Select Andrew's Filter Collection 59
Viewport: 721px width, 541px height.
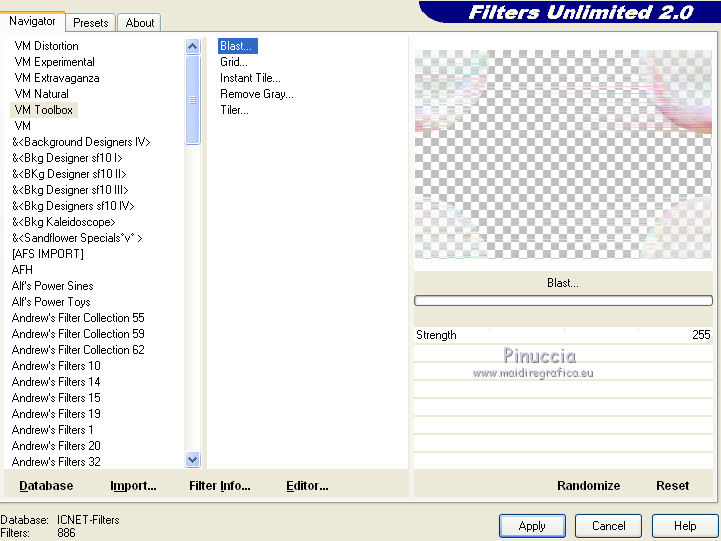point(78,334)
